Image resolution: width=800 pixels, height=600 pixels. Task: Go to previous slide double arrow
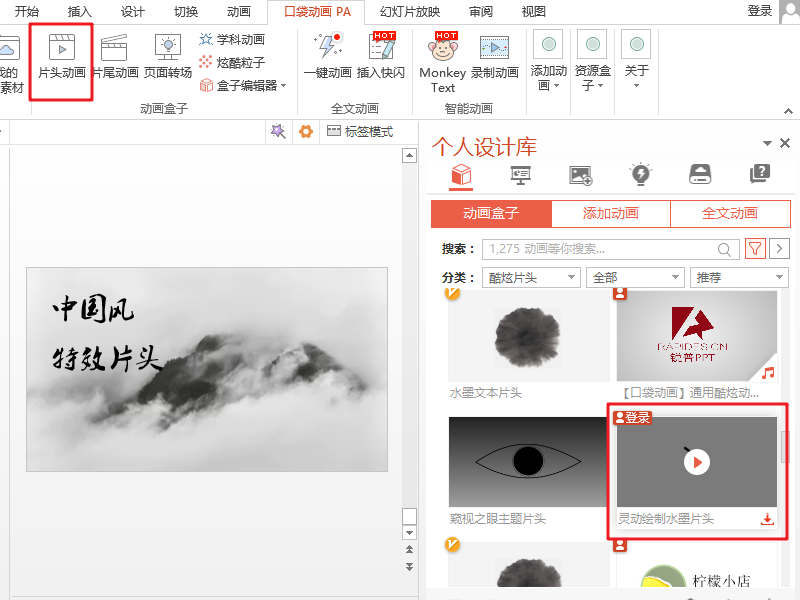tap(409, 549)
